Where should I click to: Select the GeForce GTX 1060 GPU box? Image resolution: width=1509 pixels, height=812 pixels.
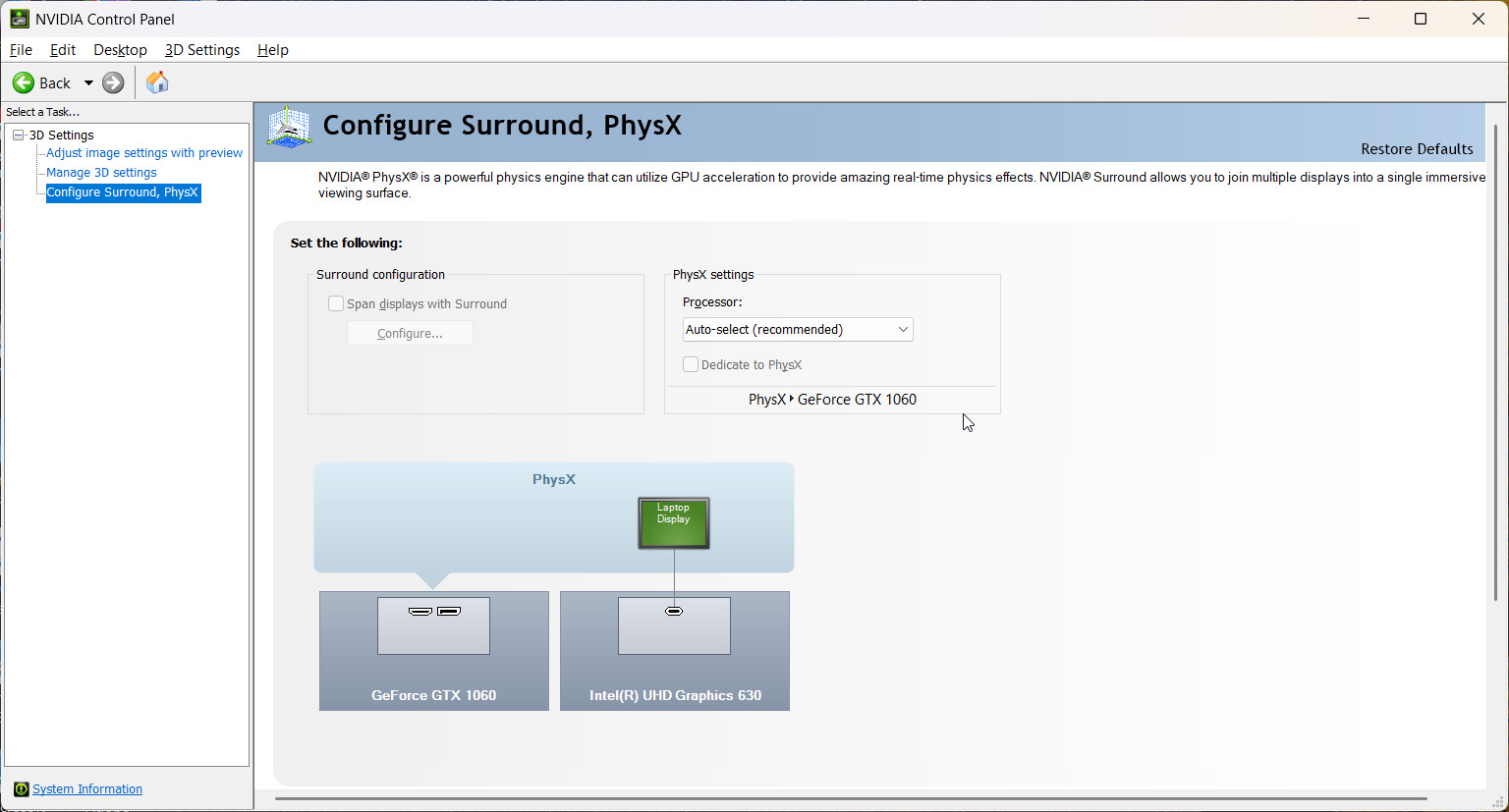coord(434,651)
